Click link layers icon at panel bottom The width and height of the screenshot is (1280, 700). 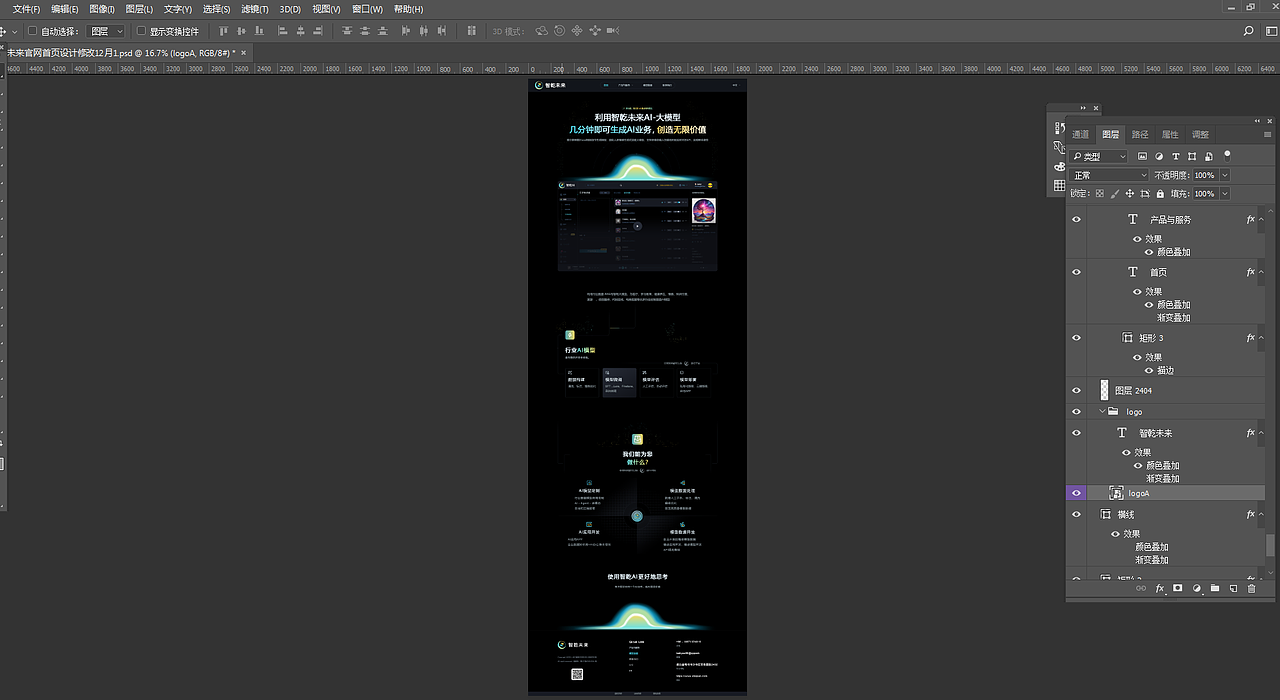click(x=1141, y=589)
